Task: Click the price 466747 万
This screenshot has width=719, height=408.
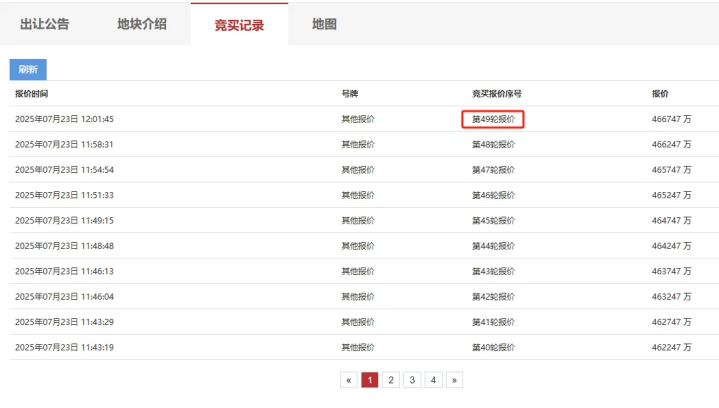Action: click(x=671, y=119)
